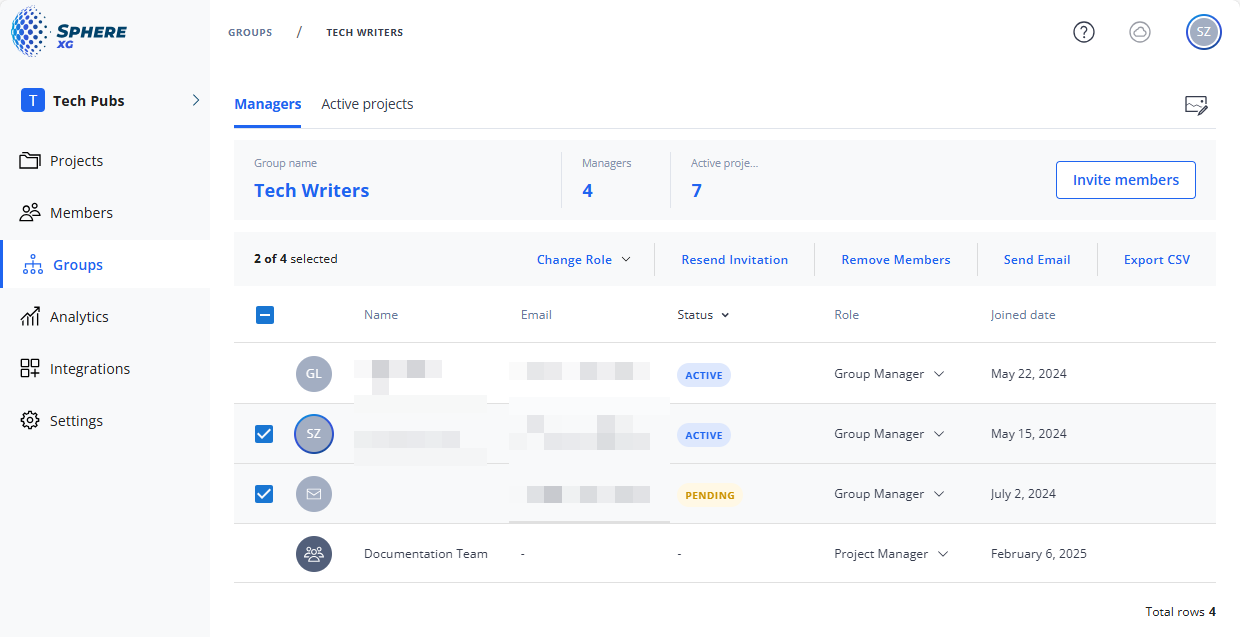Image resolution: width=1240 pixels, height=637 pixels.
Task: Open Integrations in the sidebar
Action: pyautogui.click(x=89, y=369)
